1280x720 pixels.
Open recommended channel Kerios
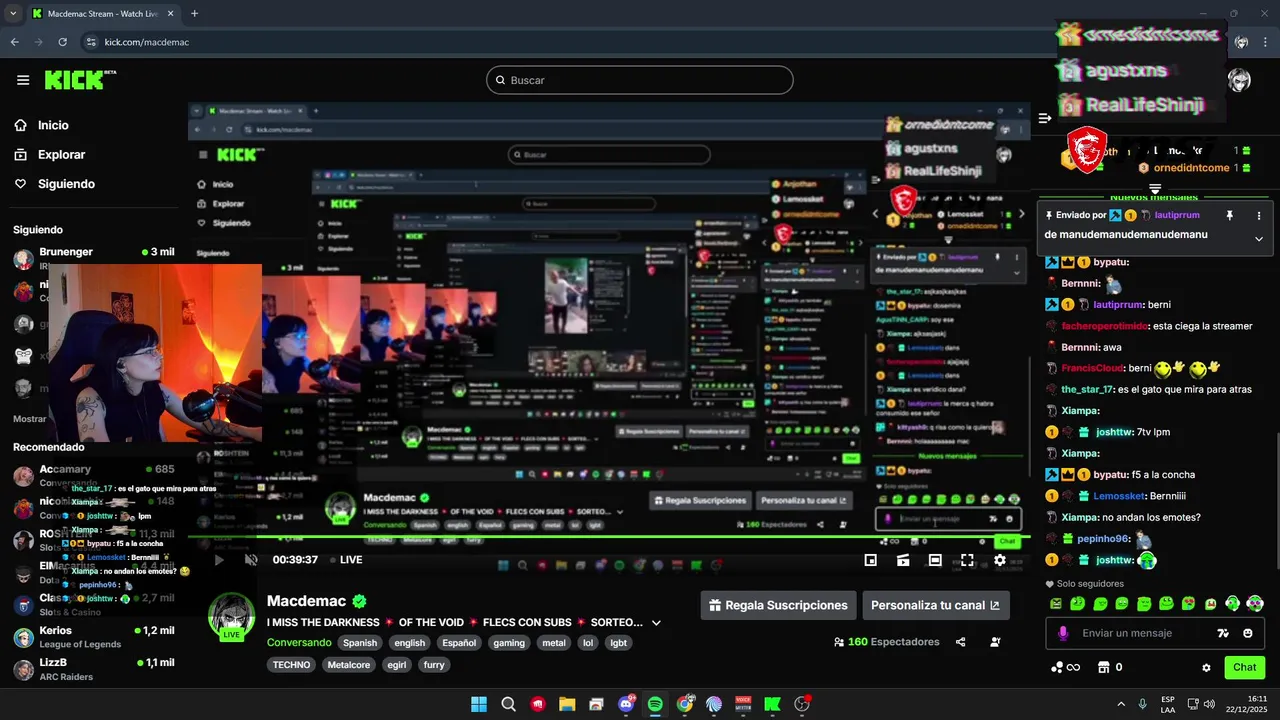95,637
